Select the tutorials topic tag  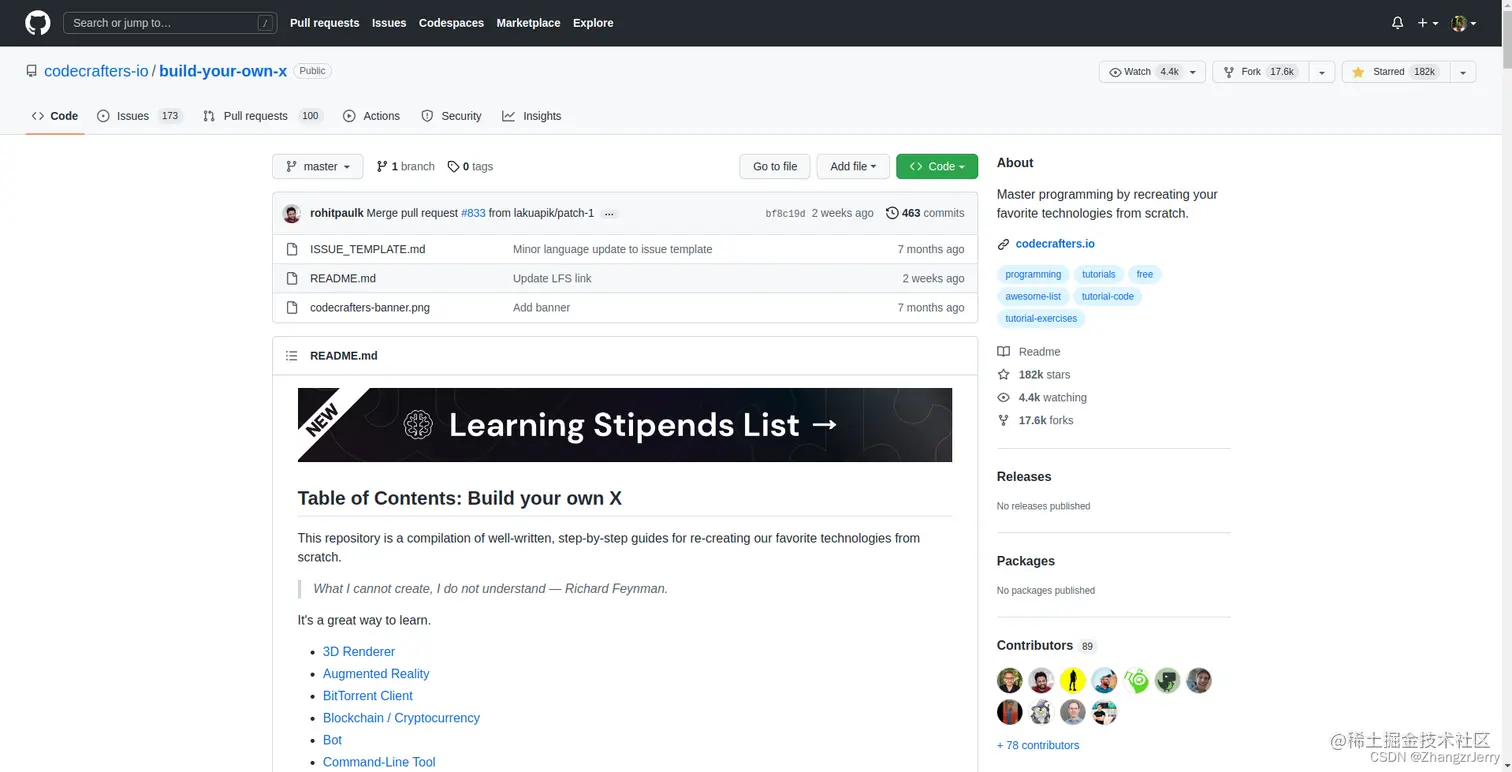pos(1099,274)
